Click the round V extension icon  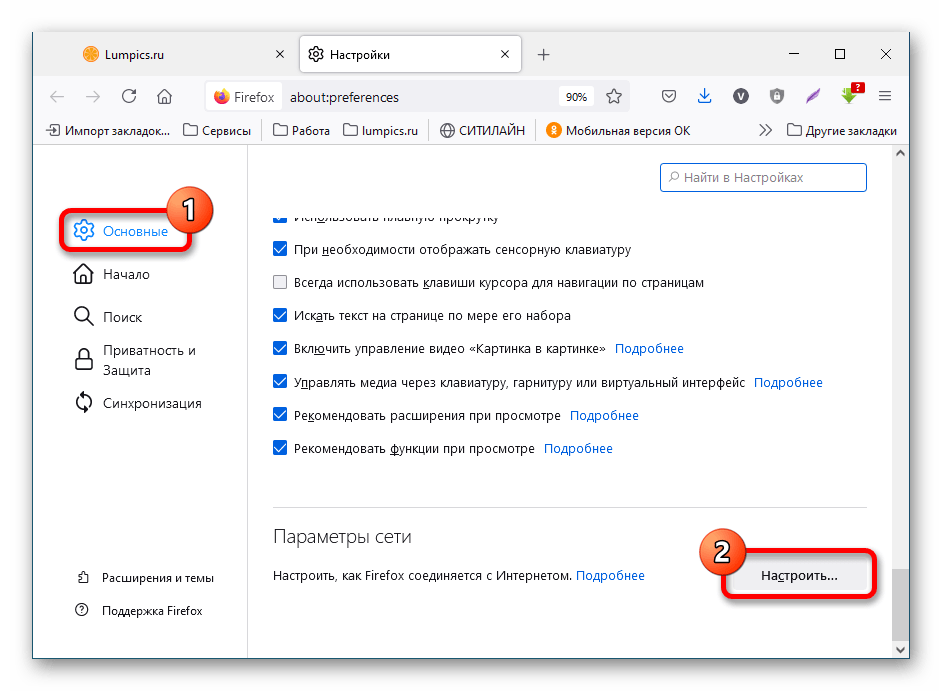(741, 96)
